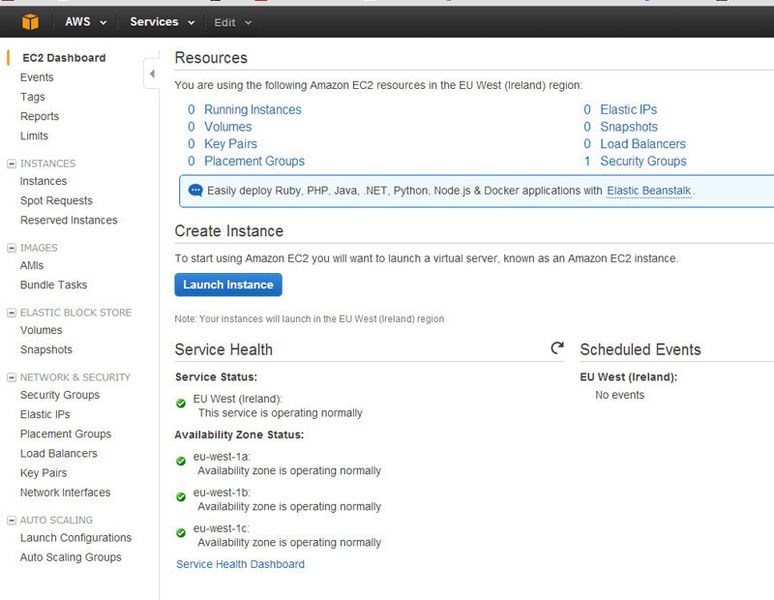This screenshot has width=774, height=600.
Task: Click green status check for EU West (Ireland)
Action: 181,403
